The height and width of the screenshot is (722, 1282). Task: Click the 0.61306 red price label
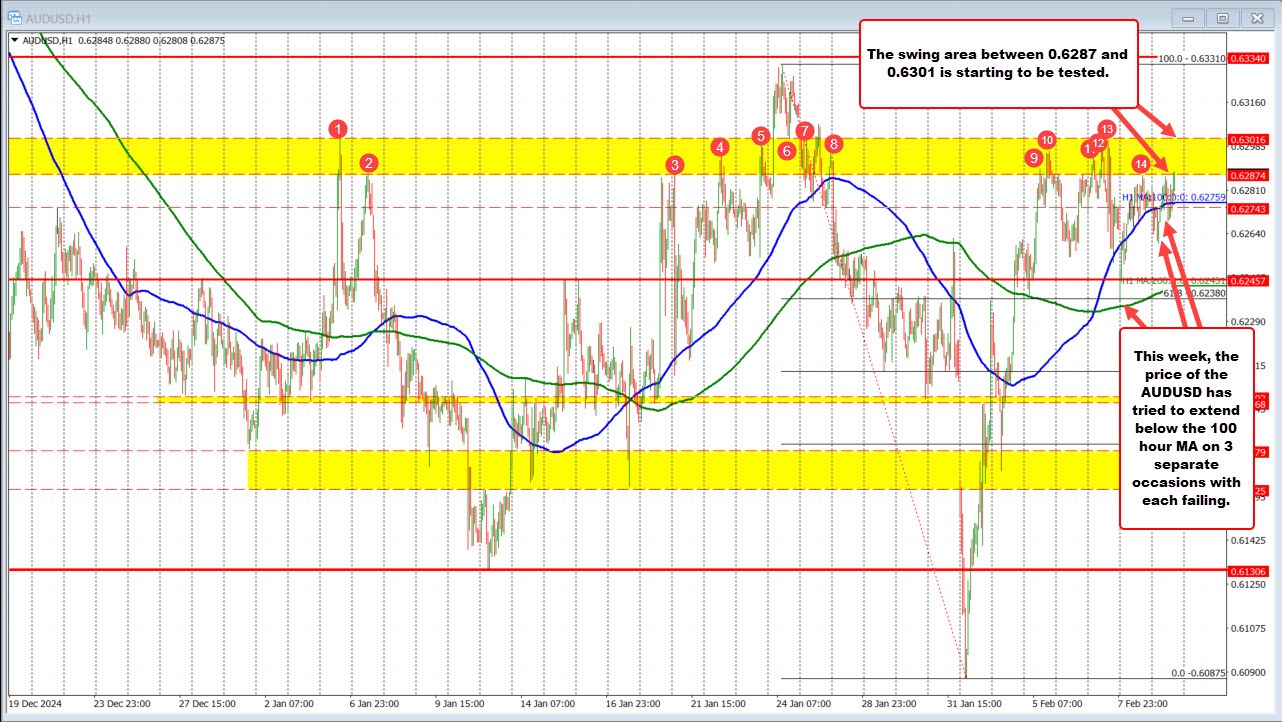[1248, 571]
